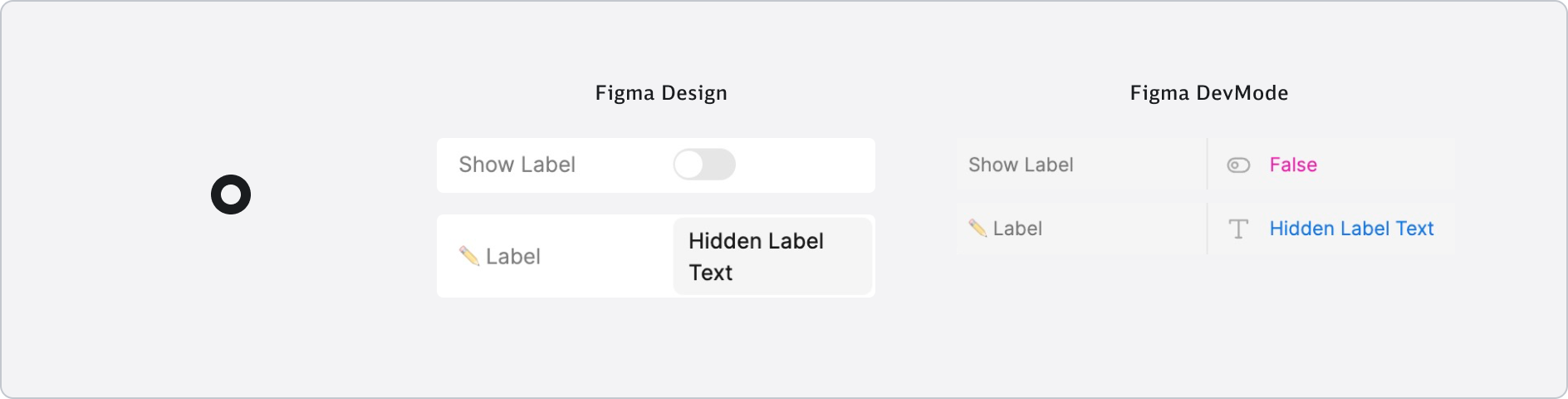The width and height of the screenshot is (1568, 399).
Task: Click the empty white center of the ring icon
Action: (x=231, y=195)
